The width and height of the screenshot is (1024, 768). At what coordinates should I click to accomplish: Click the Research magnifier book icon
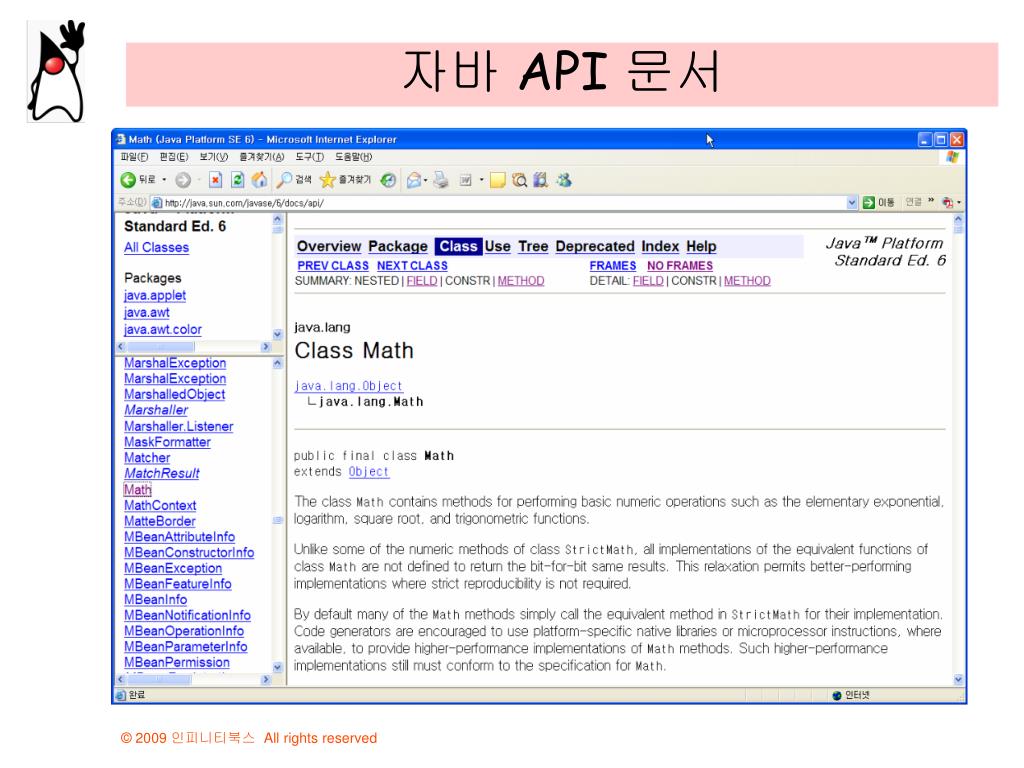519,180
